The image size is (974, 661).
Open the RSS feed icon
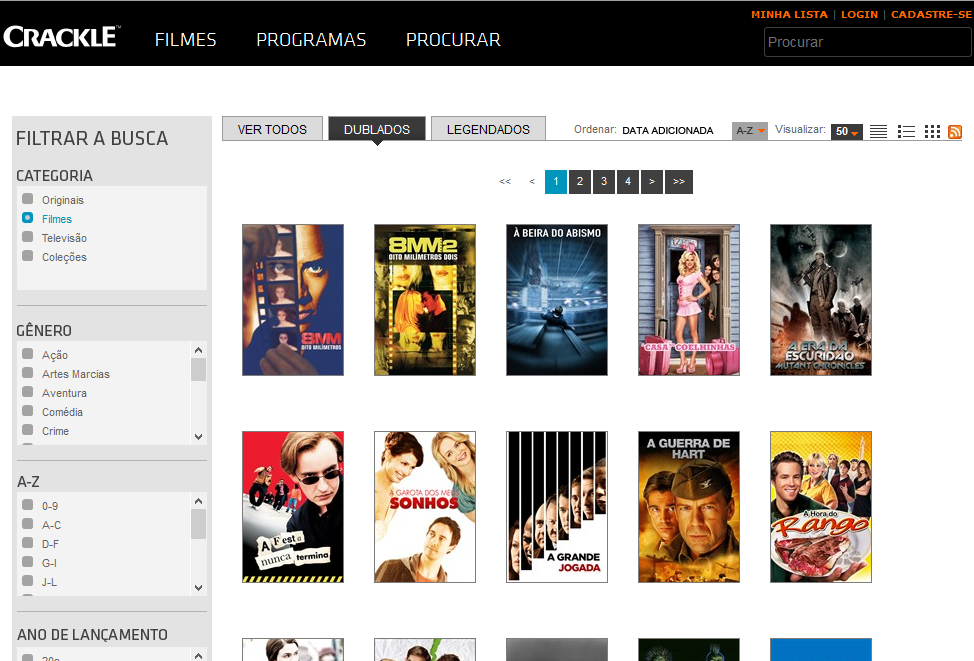955,132
